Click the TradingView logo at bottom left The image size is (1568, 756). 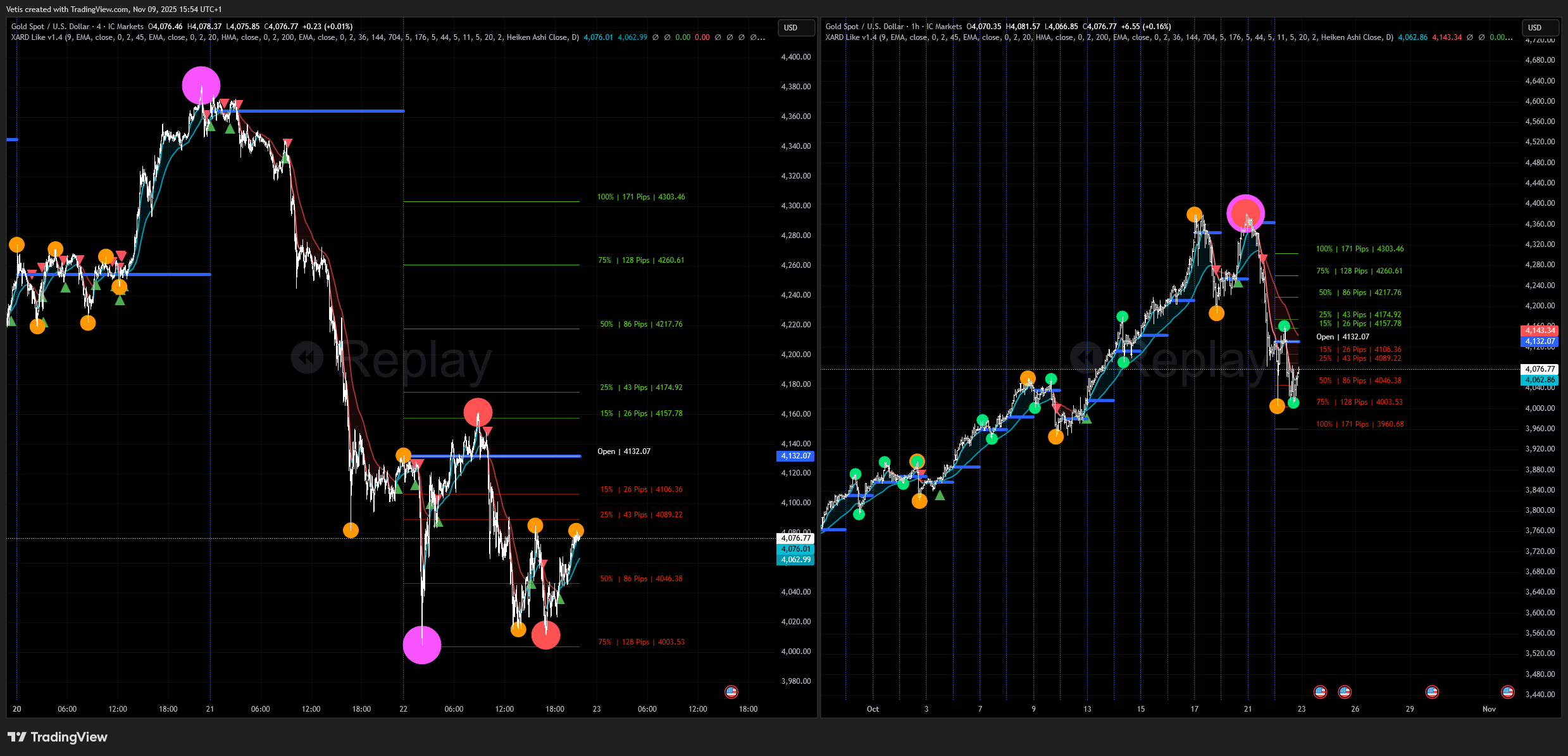coord(57,737)
